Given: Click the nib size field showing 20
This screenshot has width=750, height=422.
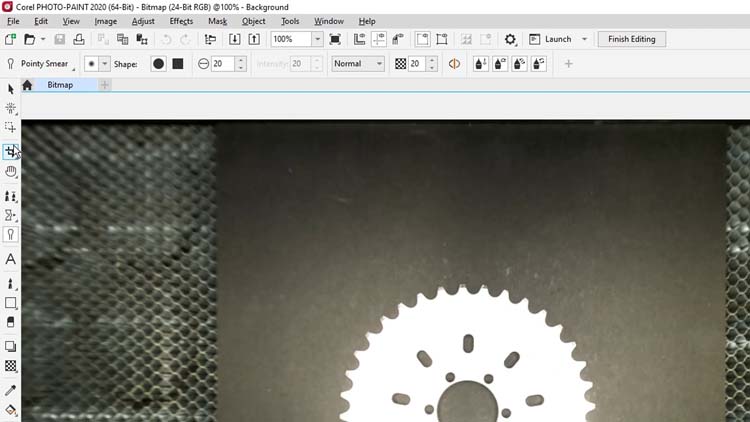Looking at the screenshot, I should coord(223,64).
